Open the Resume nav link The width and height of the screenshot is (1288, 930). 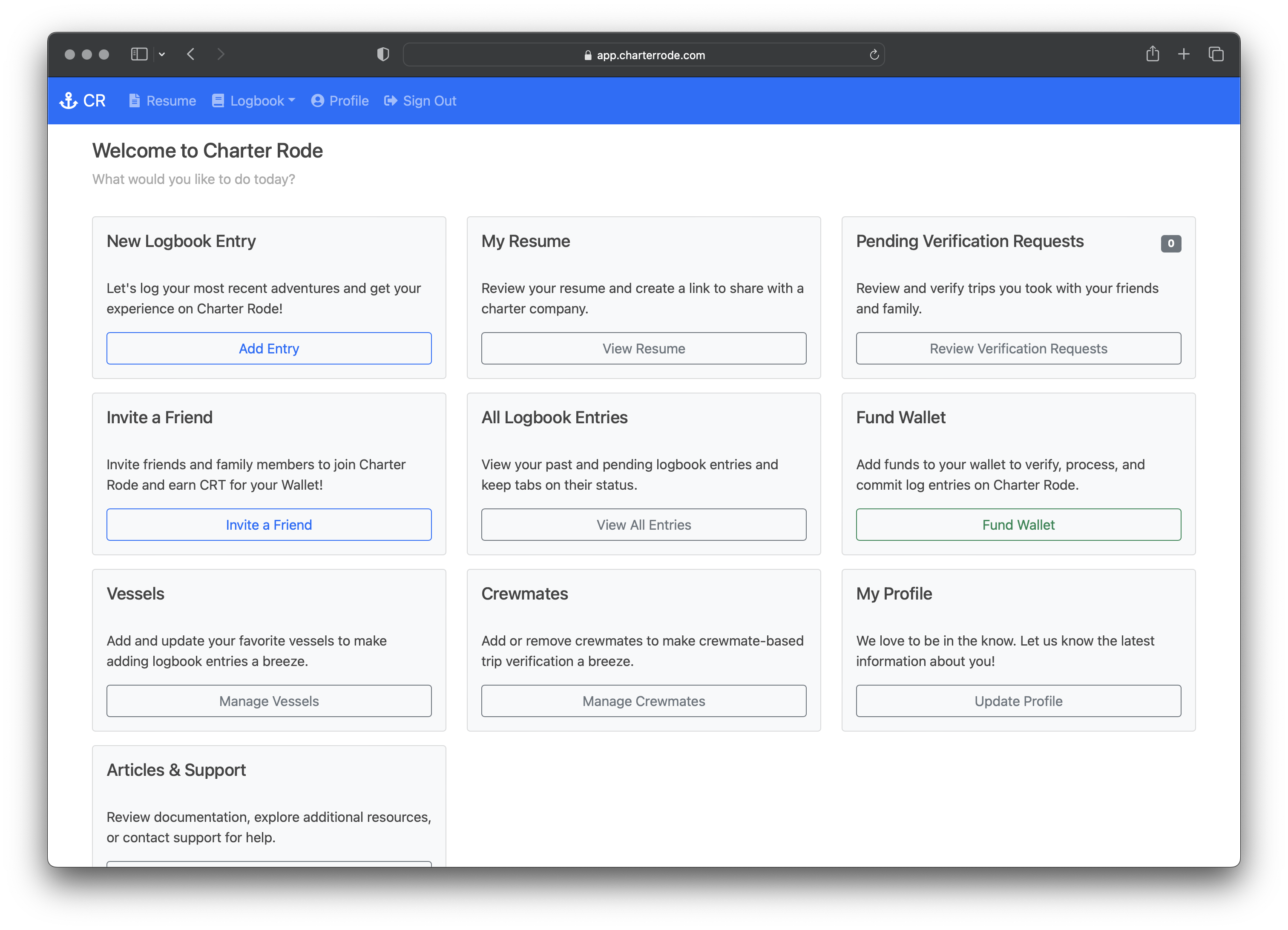162,100
